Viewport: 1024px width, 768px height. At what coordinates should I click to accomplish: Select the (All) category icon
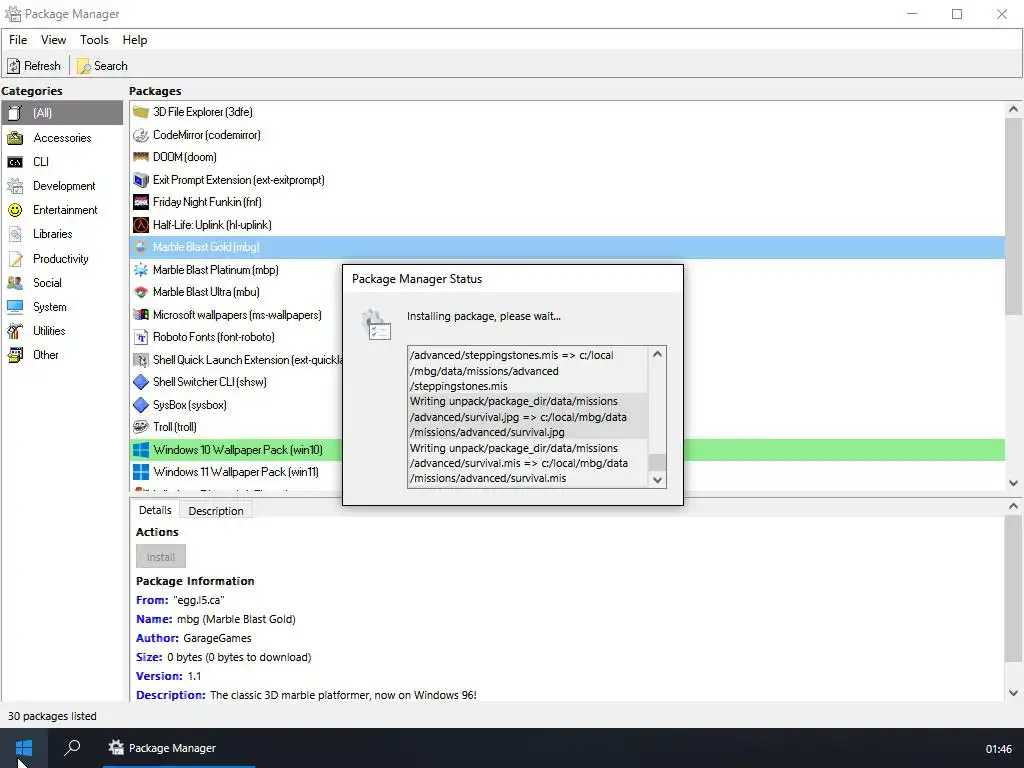(x=15, y=113)
